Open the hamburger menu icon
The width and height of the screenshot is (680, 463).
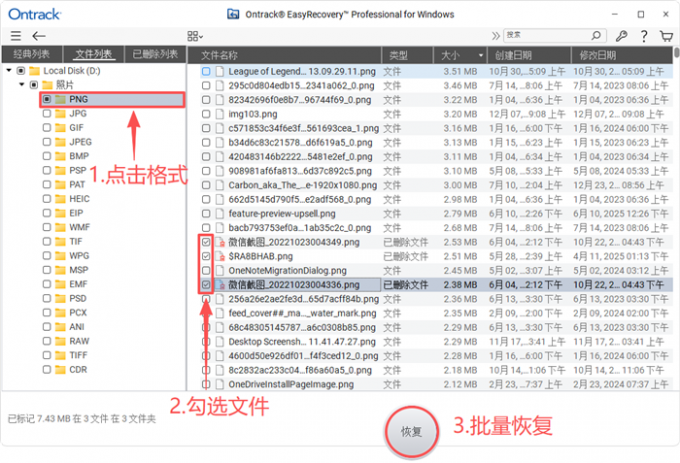[16, 36]
